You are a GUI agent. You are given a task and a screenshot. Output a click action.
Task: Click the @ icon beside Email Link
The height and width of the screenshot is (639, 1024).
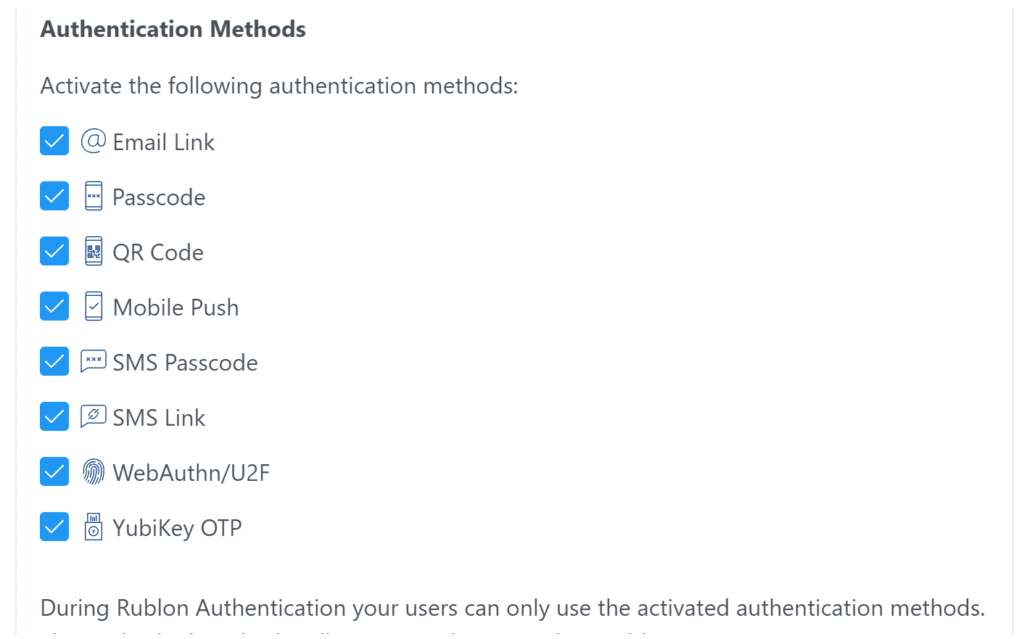(93, 142)
